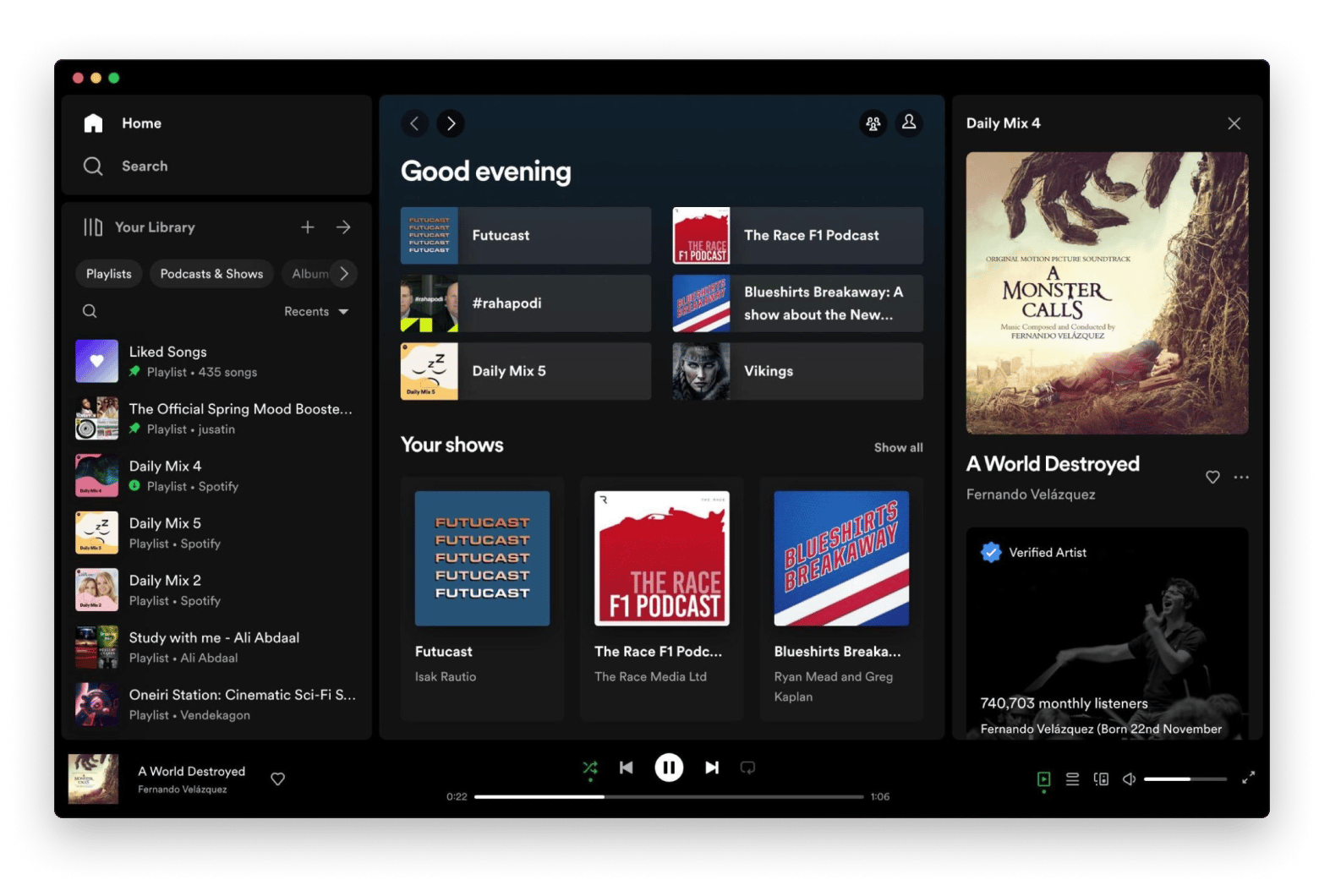The image size is (1319, 896).
Task: Click the create playlist plus icon
Action: coord(308,227)
